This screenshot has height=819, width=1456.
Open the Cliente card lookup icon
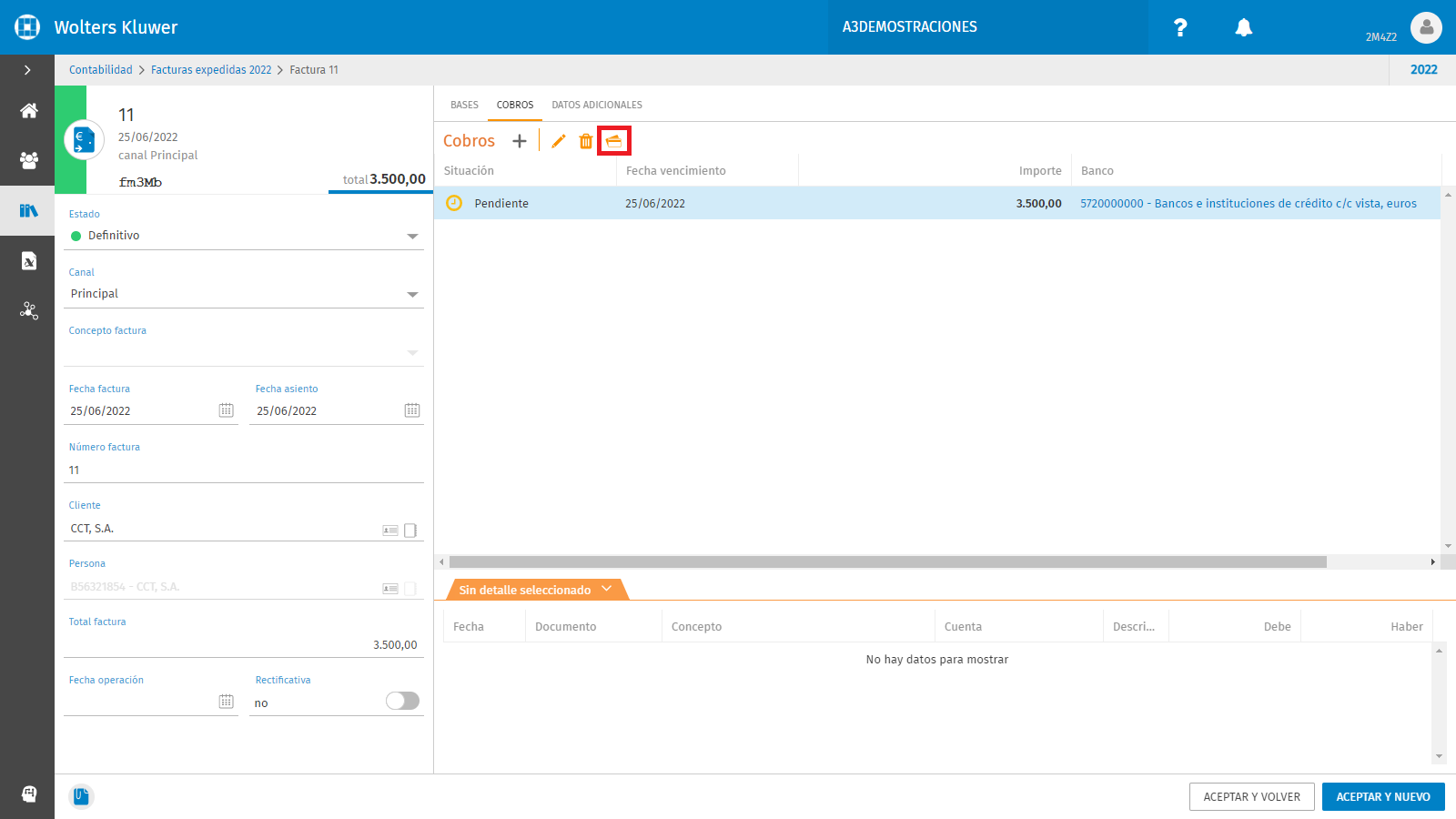(390, 530)
